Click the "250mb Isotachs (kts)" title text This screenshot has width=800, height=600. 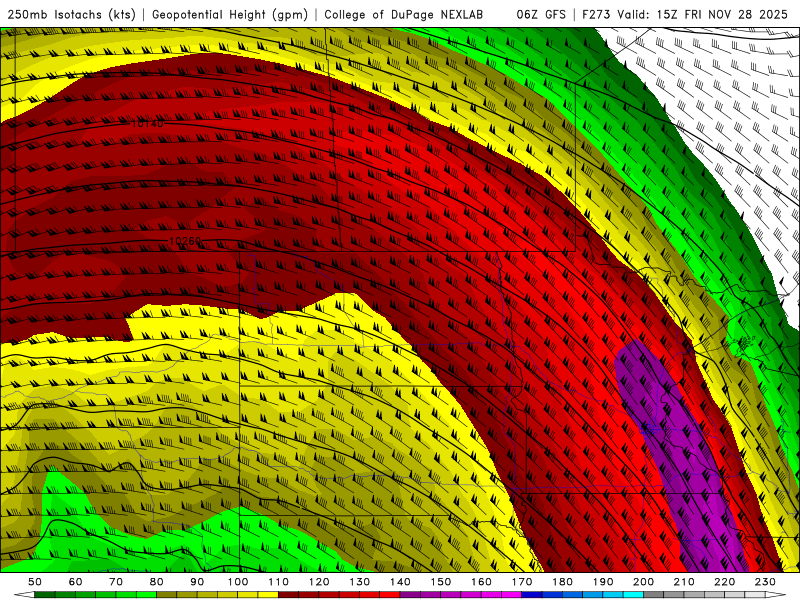pos(71,15)
